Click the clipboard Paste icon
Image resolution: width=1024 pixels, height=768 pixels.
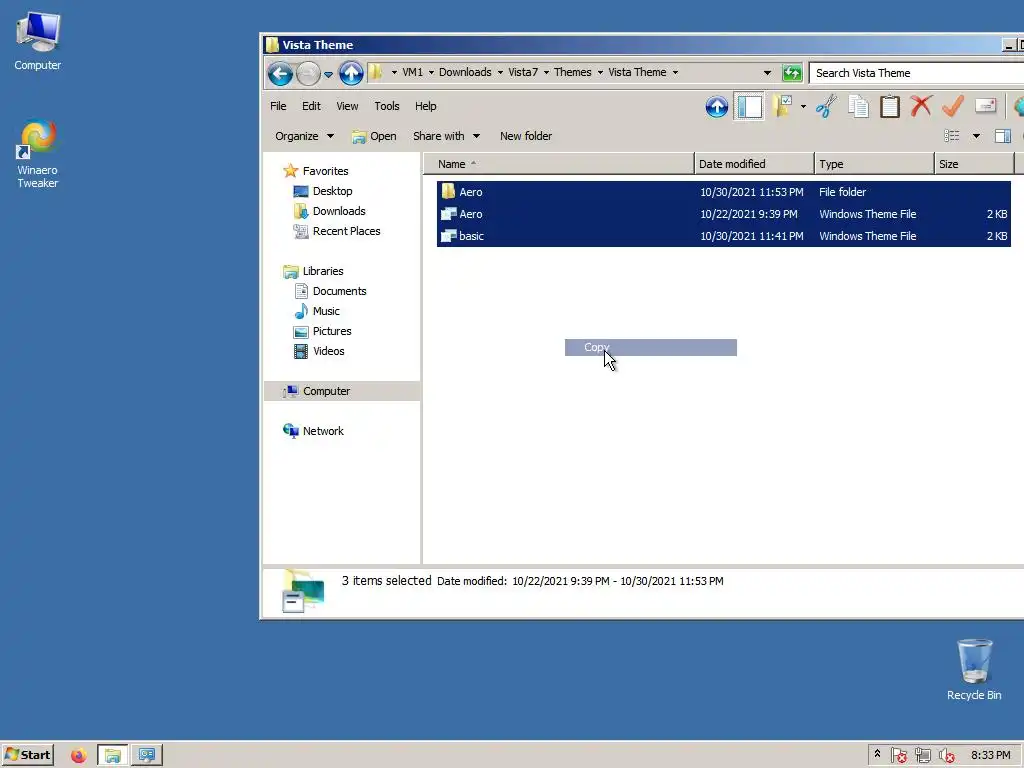pyautogui.click(x=889, y=106)
